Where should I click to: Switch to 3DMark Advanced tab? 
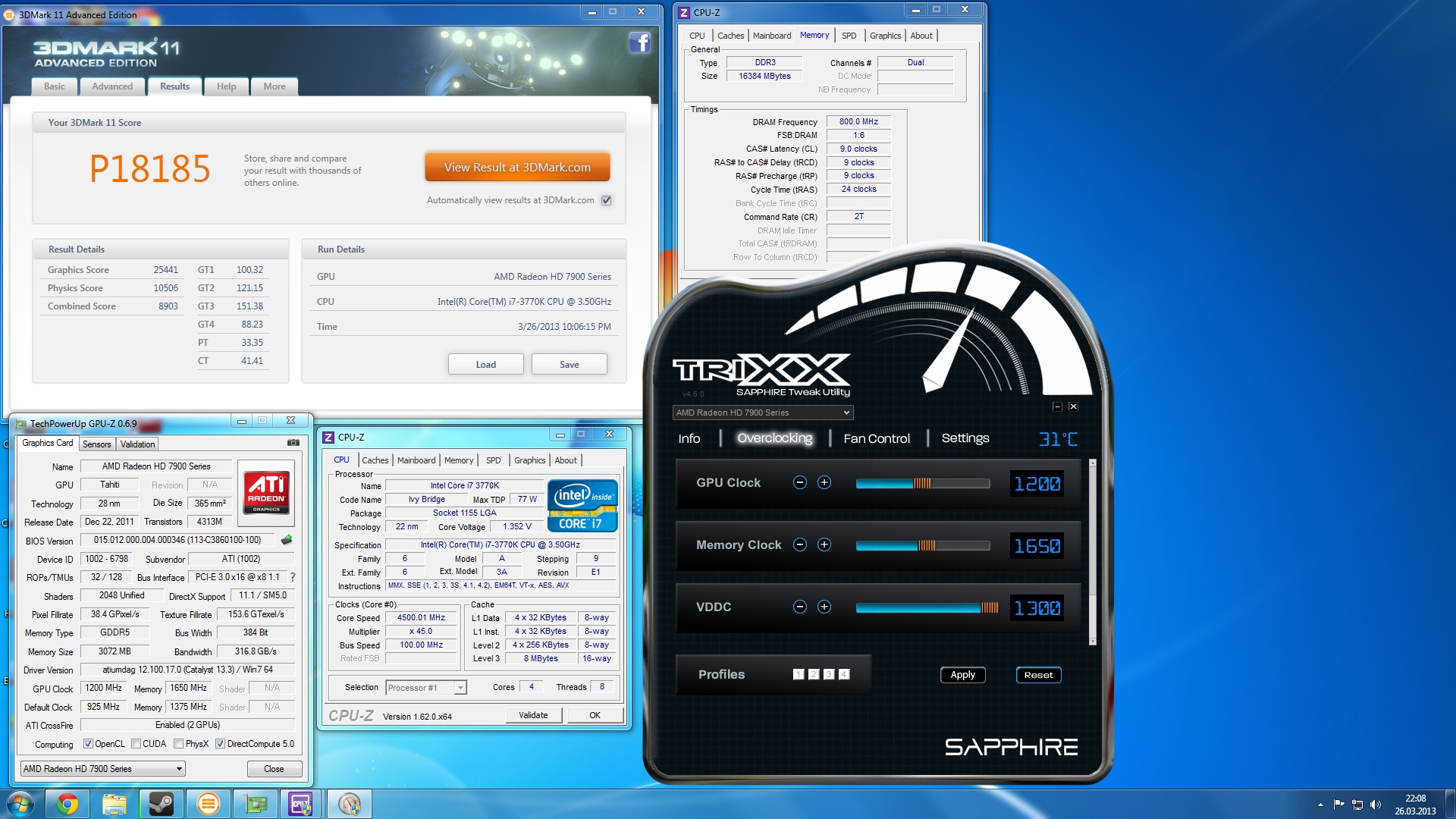click(112, 86)
